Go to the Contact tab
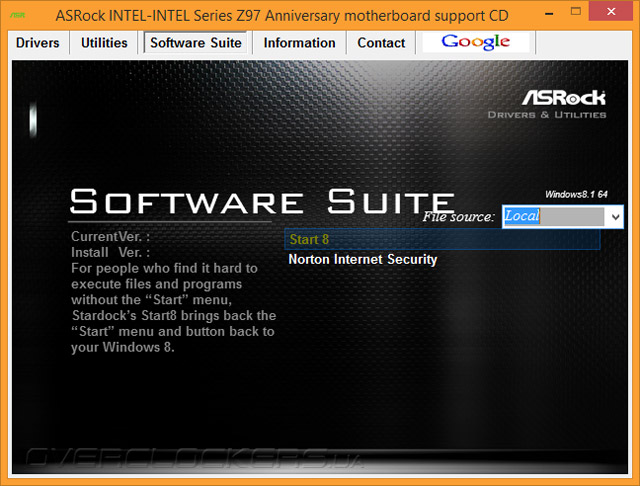The image size is (640, 486). tap(381, 42)
